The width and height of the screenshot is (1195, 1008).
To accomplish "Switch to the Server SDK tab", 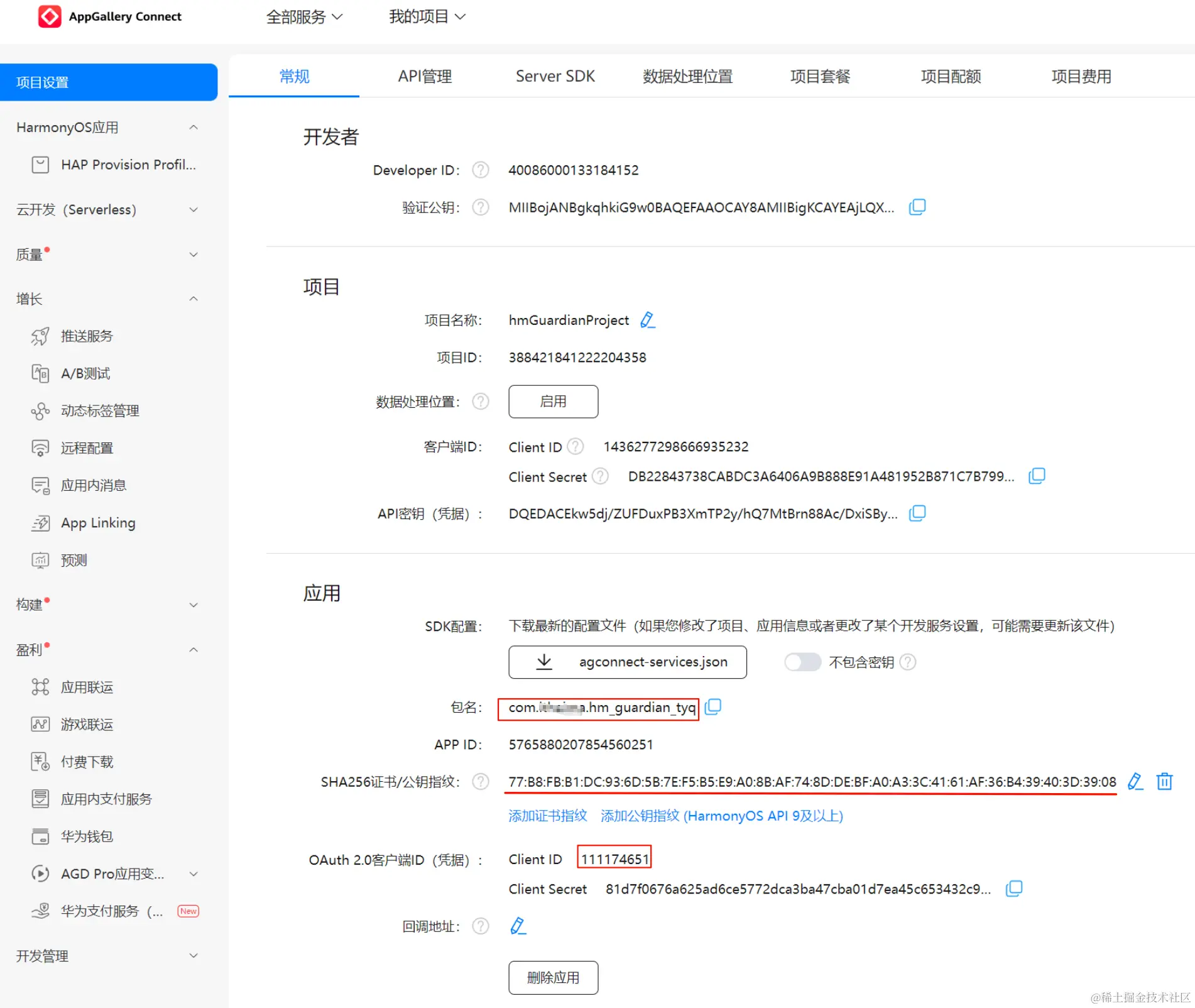I will 555,76.
